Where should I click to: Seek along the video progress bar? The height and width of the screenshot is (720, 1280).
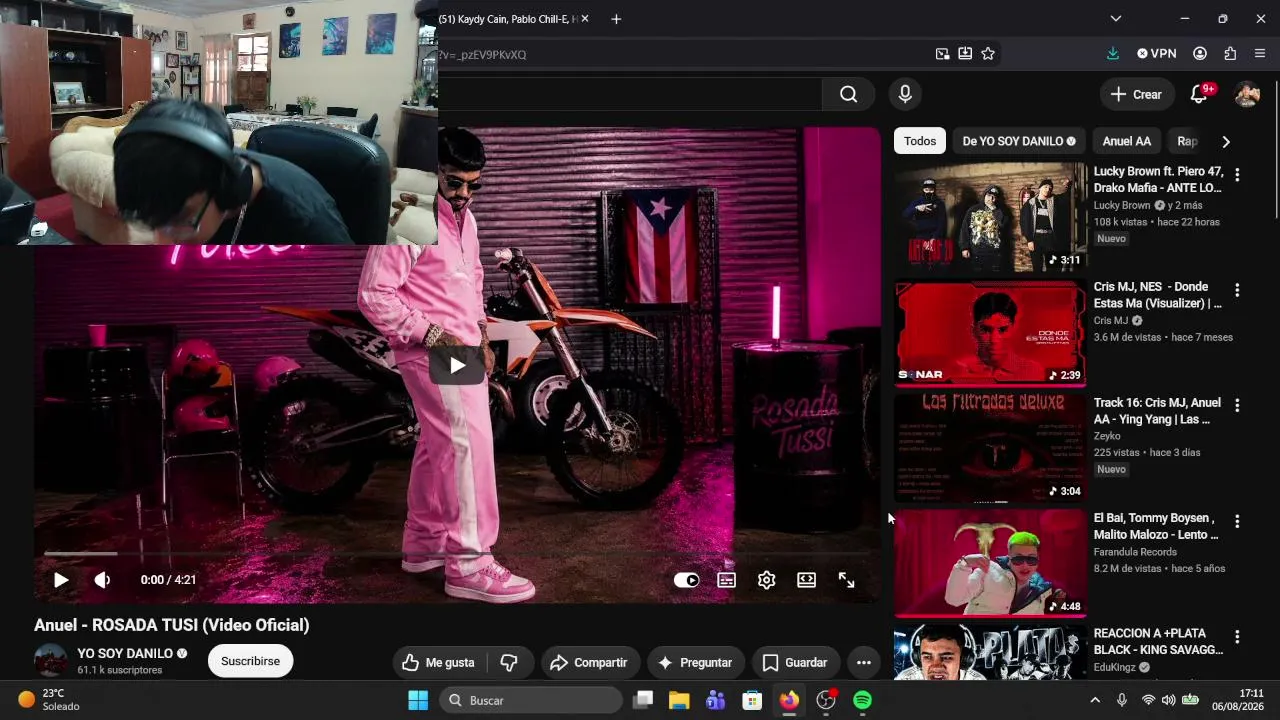(x=457, y=553)
